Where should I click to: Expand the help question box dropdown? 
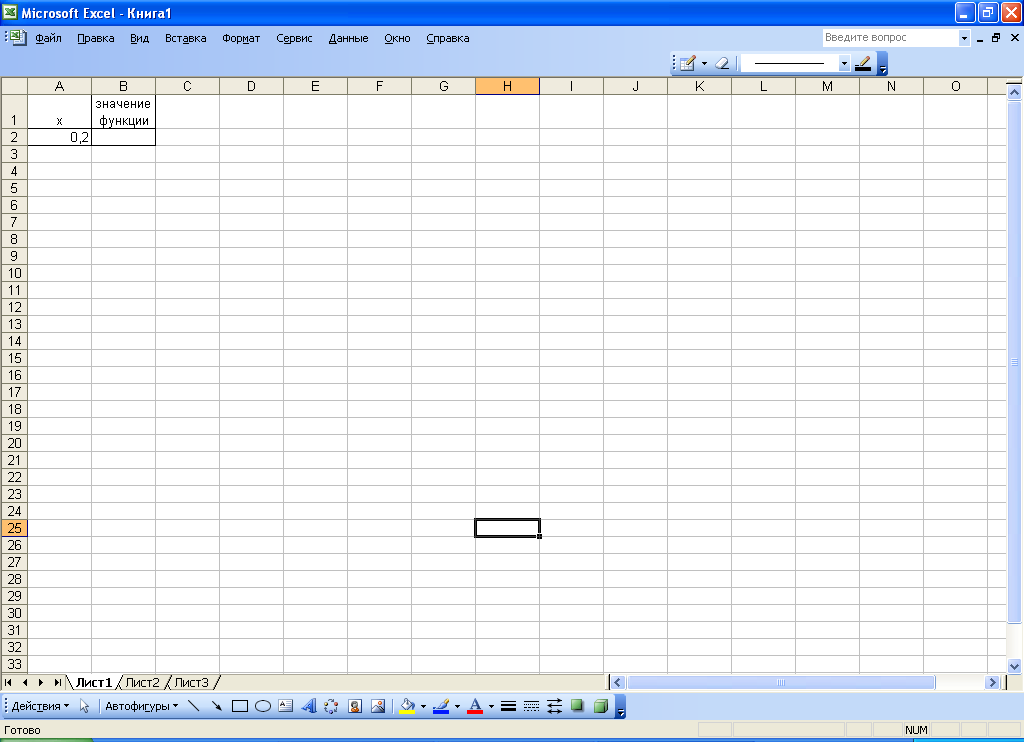(964, 38)
